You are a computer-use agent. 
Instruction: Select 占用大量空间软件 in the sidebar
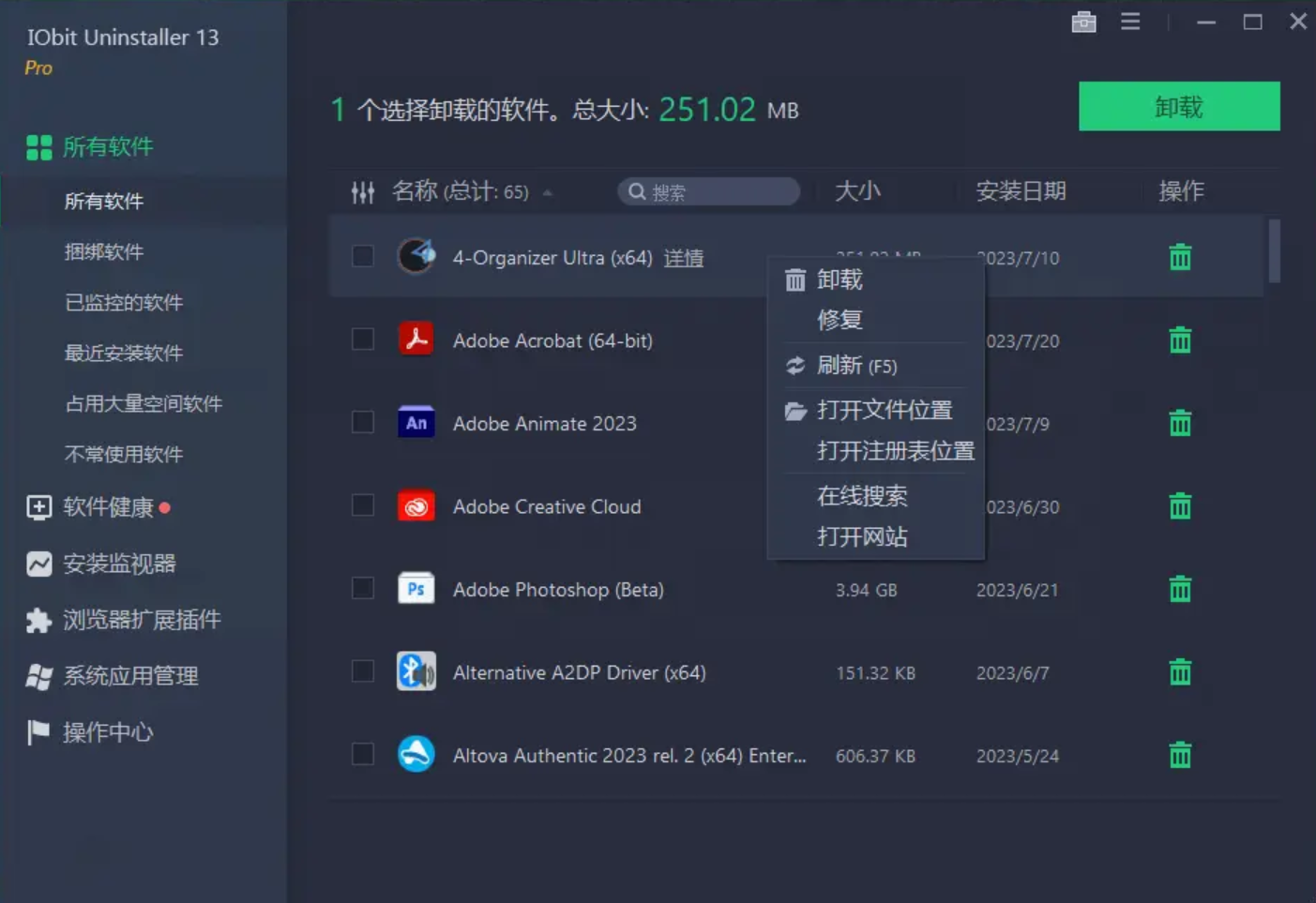144,403
